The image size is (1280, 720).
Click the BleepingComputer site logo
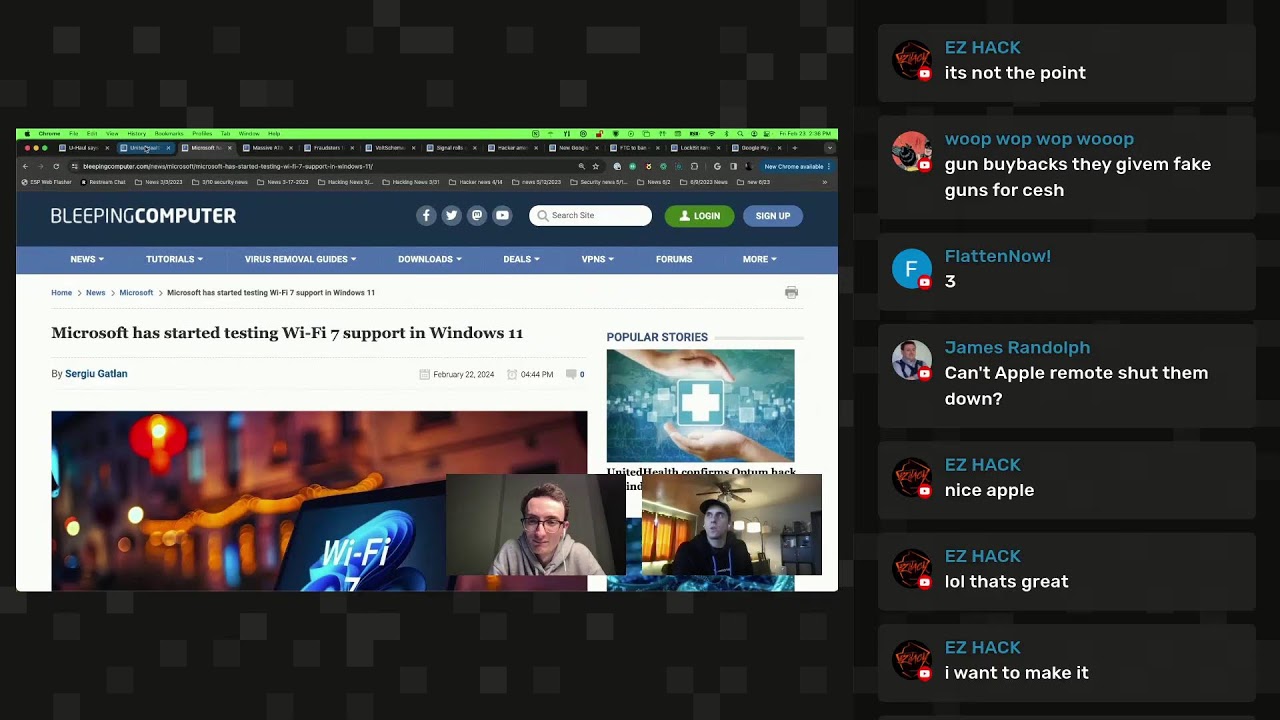tap(143, 216)
